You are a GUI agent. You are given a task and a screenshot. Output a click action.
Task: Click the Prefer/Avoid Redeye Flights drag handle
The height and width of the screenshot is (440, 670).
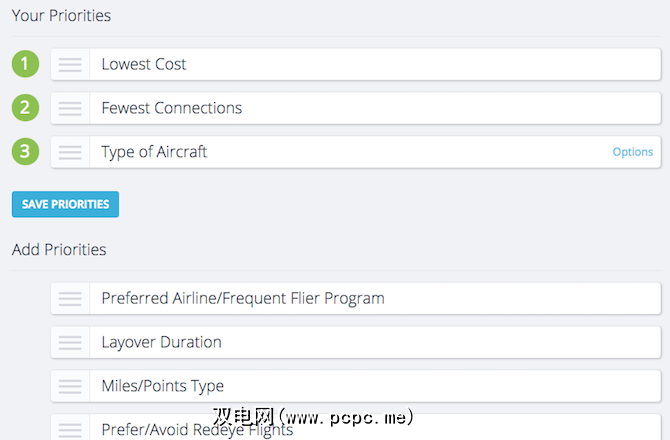pos(70,430)
